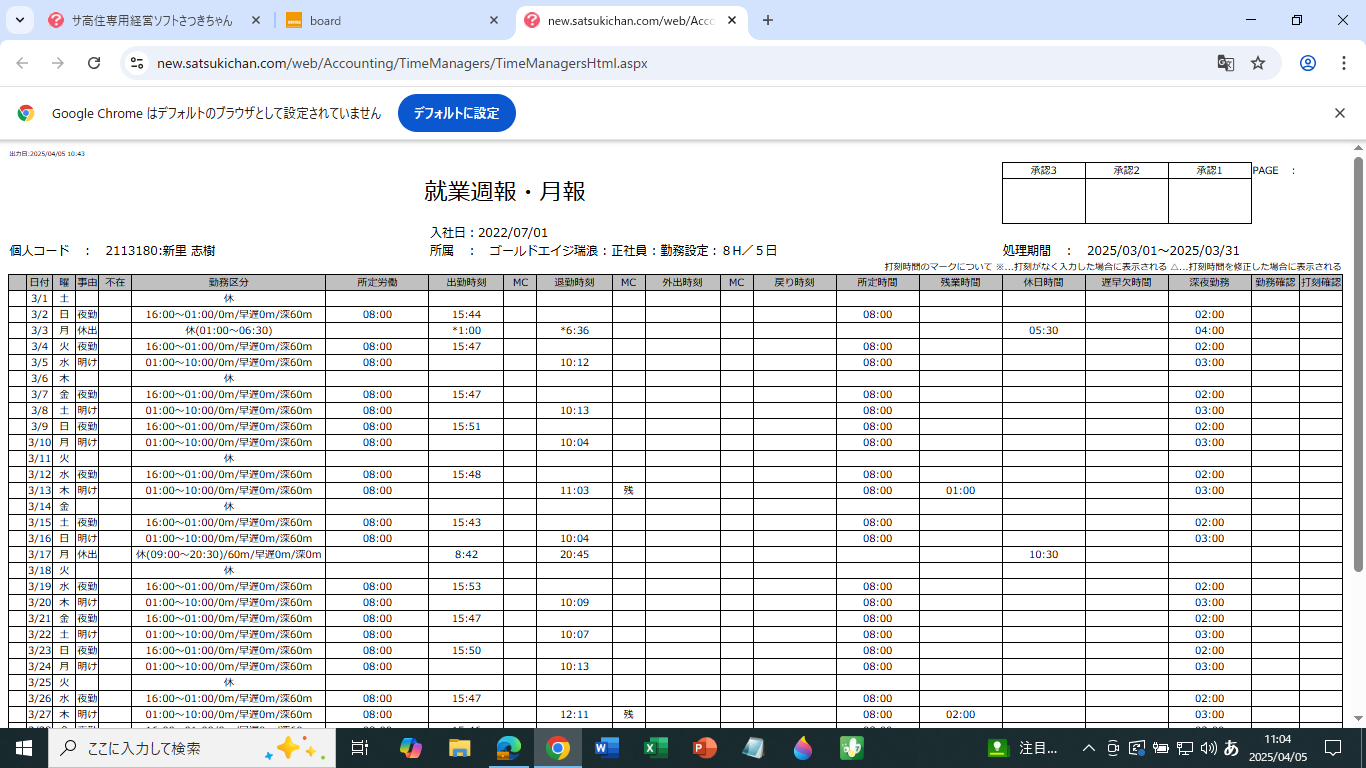This screenshot has height=768, width=1366.
Task: Open PowerPoint from the taskbar
Action: [x=704, y=748]
